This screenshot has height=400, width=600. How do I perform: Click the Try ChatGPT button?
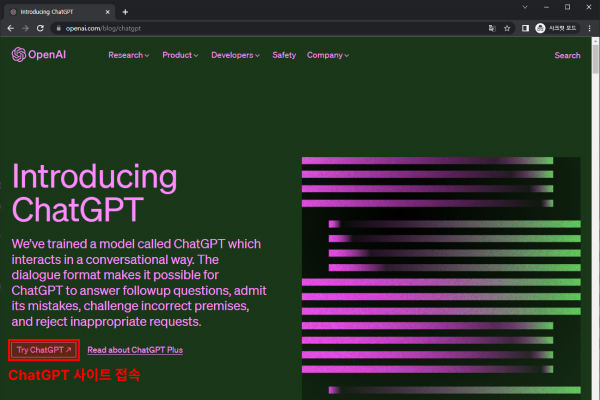click(x=44, y=350)
